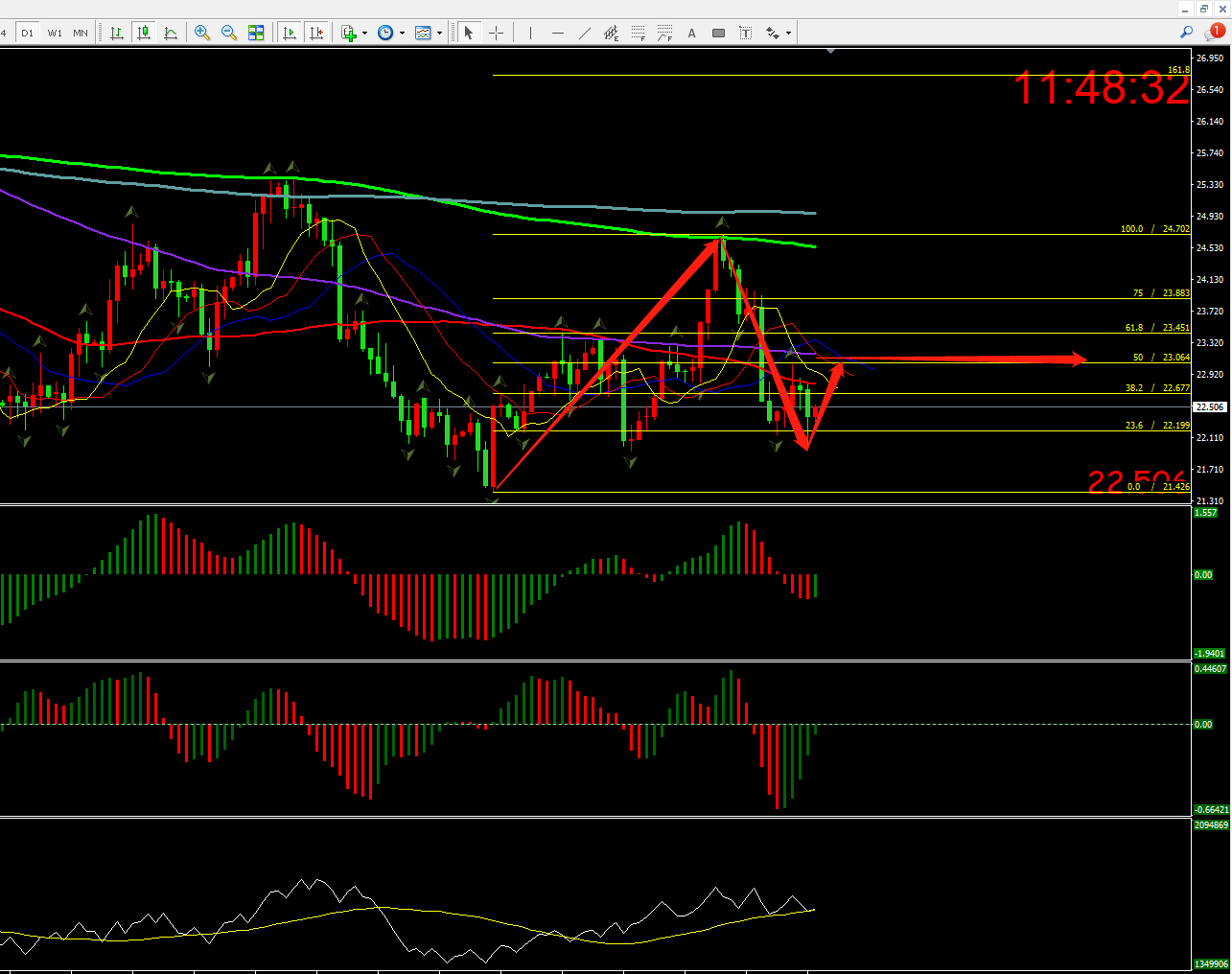Zoom in on the chart
The width and height of the screenshot is (1232, 974).
(202, 33)
